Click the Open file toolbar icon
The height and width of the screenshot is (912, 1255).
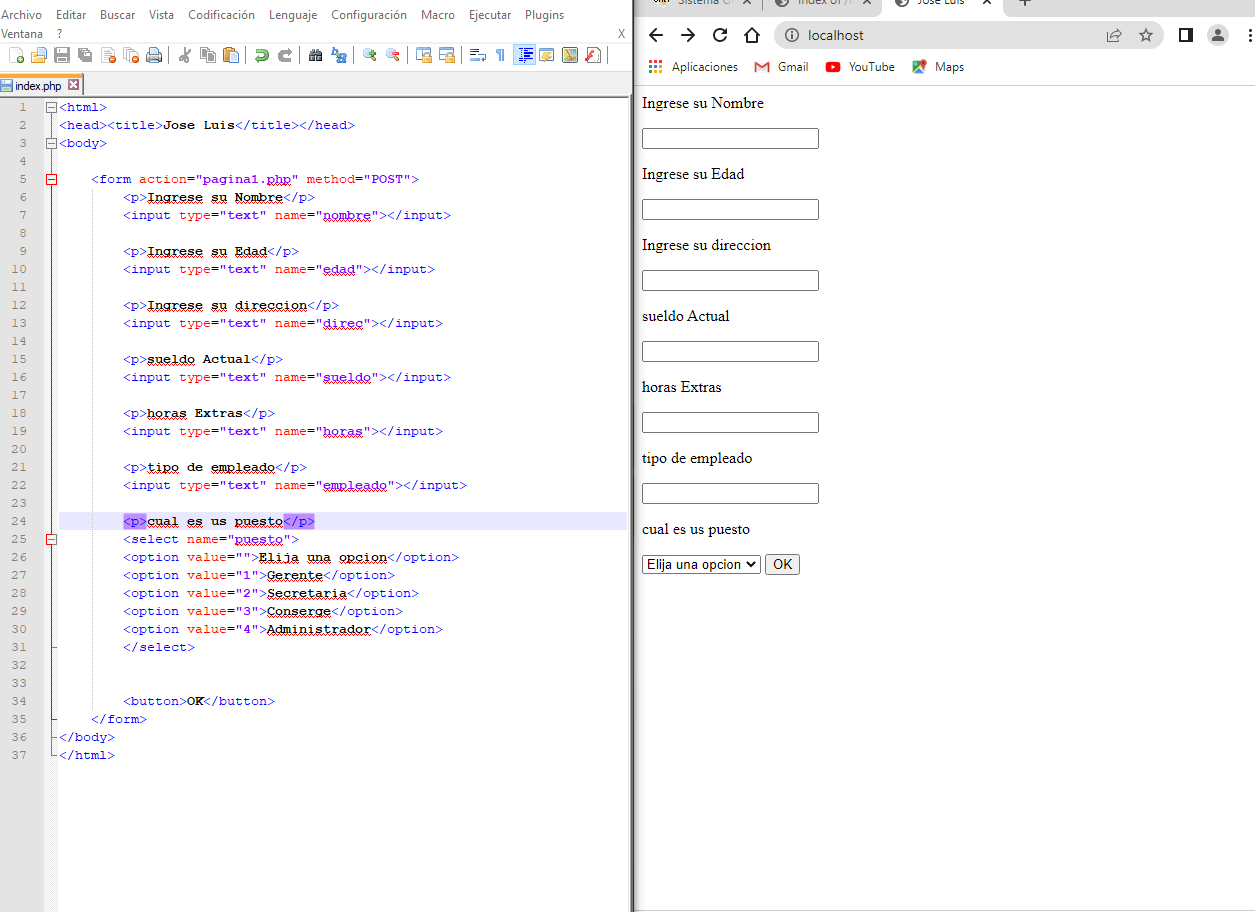click(39, 55)
